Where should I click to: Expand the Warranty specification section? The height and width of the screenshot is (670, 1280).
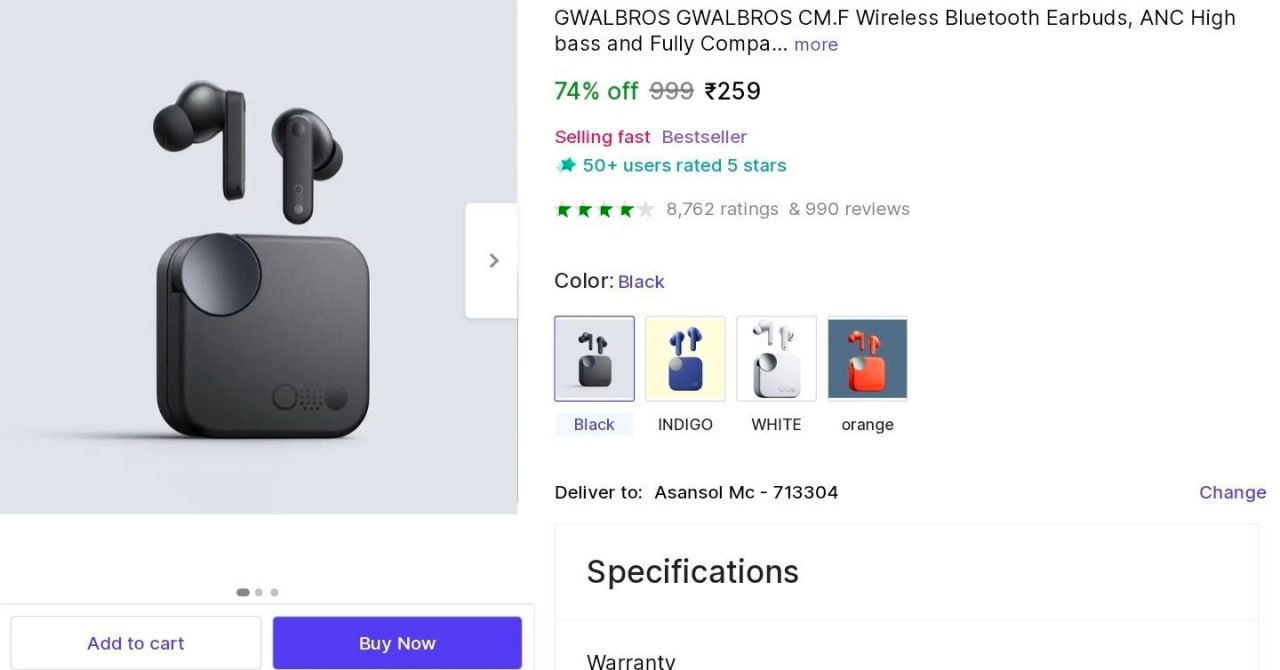pyautogui.click(x=631, y=660)
